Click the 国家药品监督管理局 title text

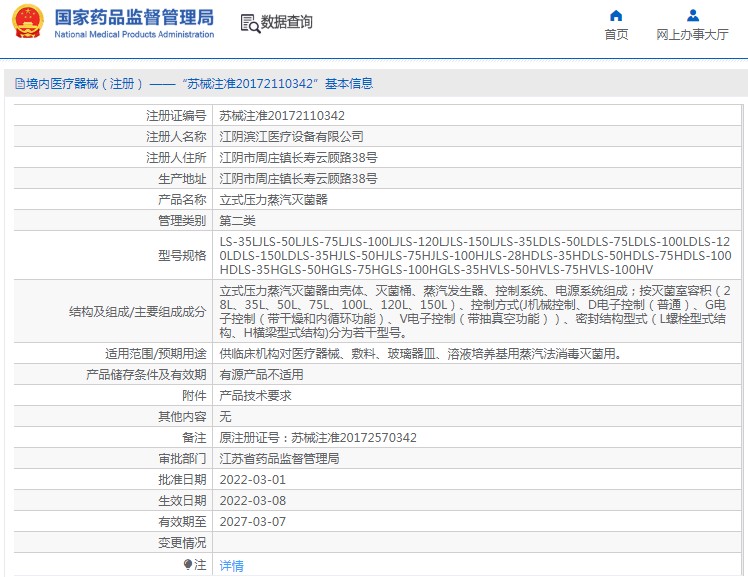click(134, 17)
